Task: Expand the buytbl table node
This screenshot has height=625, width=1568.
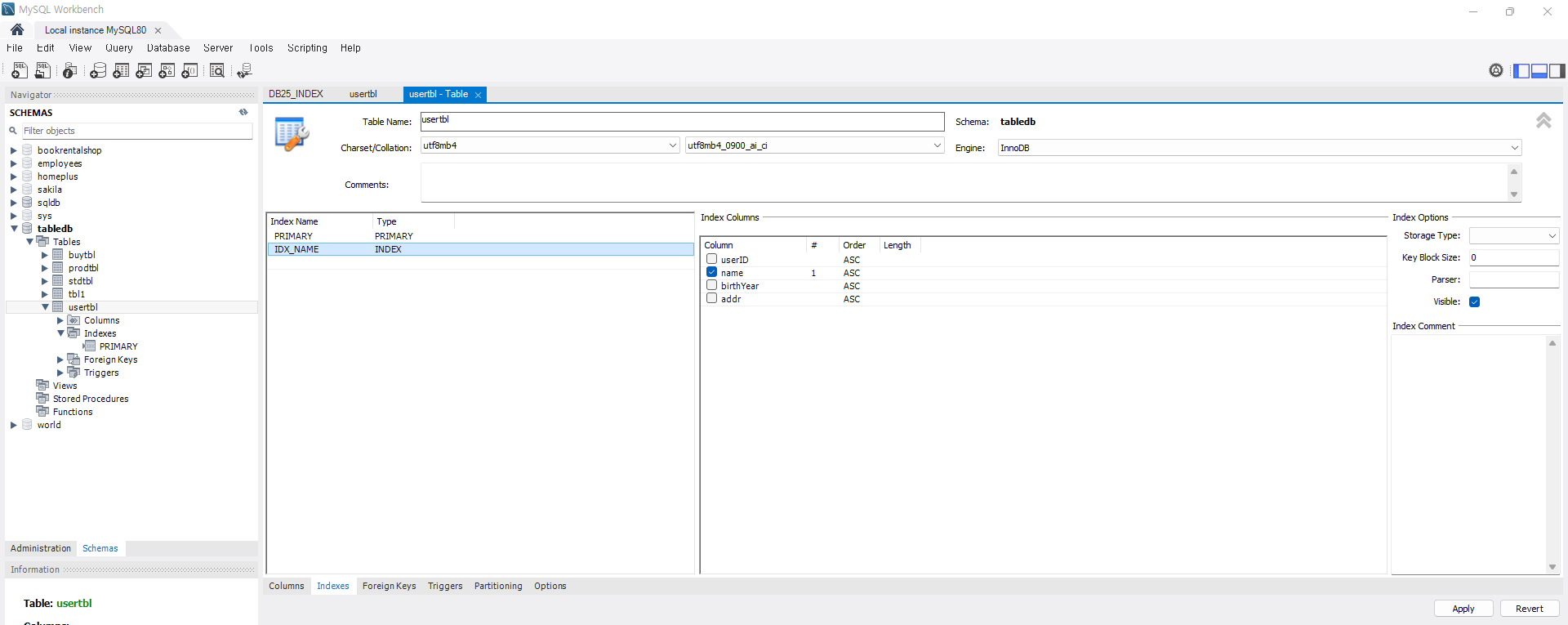Action: [45, 255]
